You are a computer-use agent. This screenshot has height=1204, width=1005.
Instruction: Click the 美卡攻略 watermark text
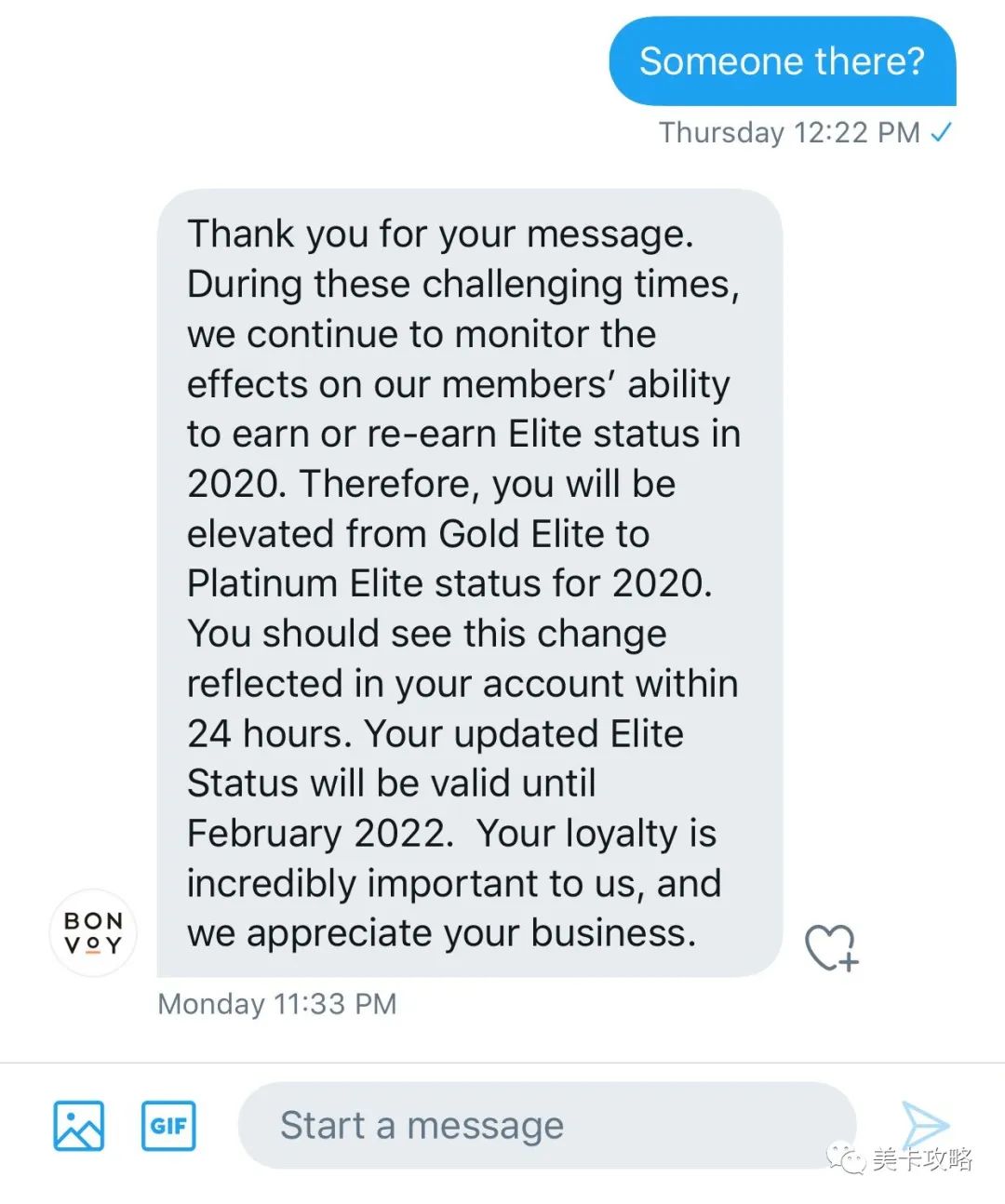(x=922, y=1159)
